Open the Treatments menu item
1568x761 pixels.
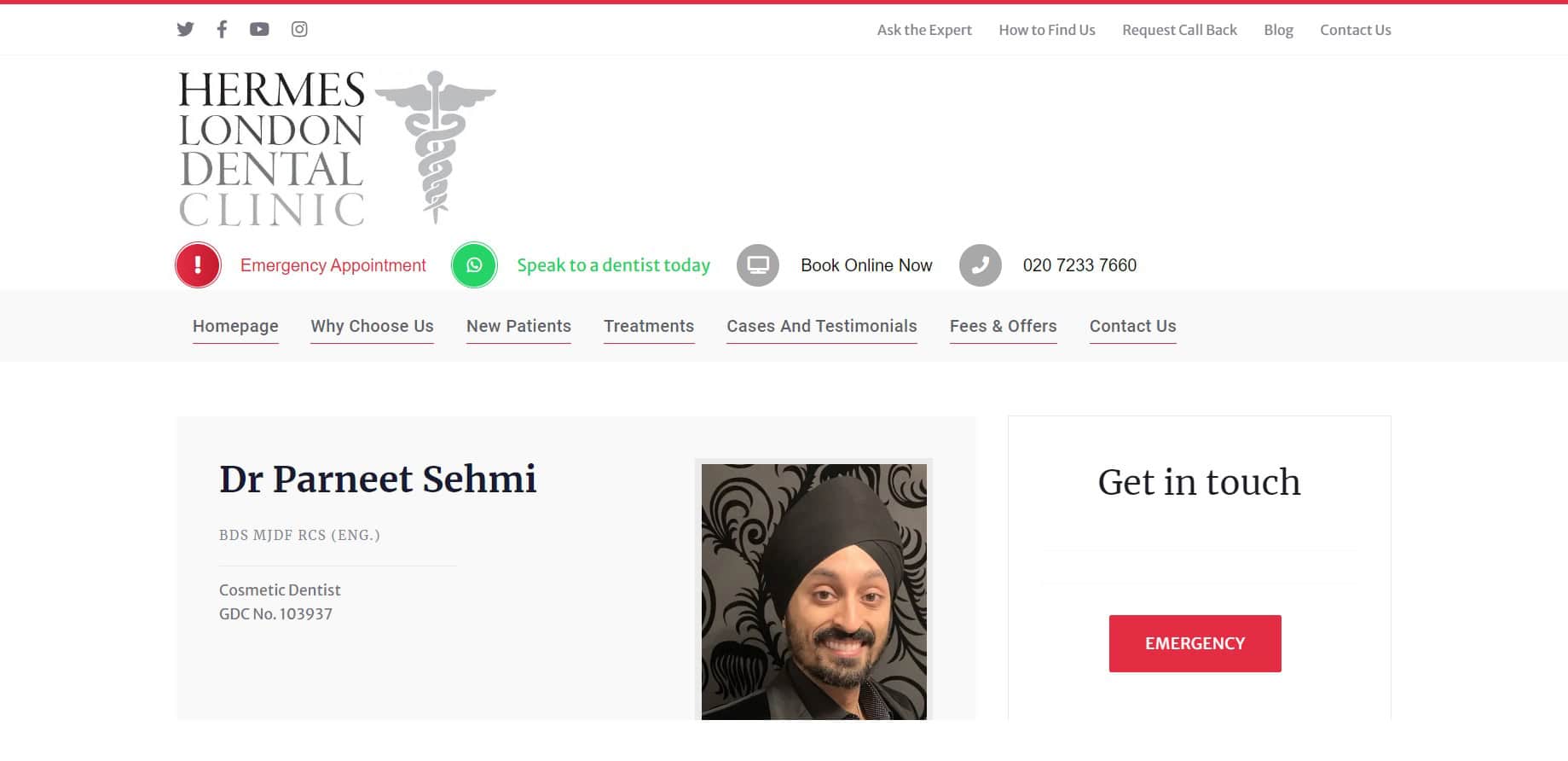[x=649, y=326]
